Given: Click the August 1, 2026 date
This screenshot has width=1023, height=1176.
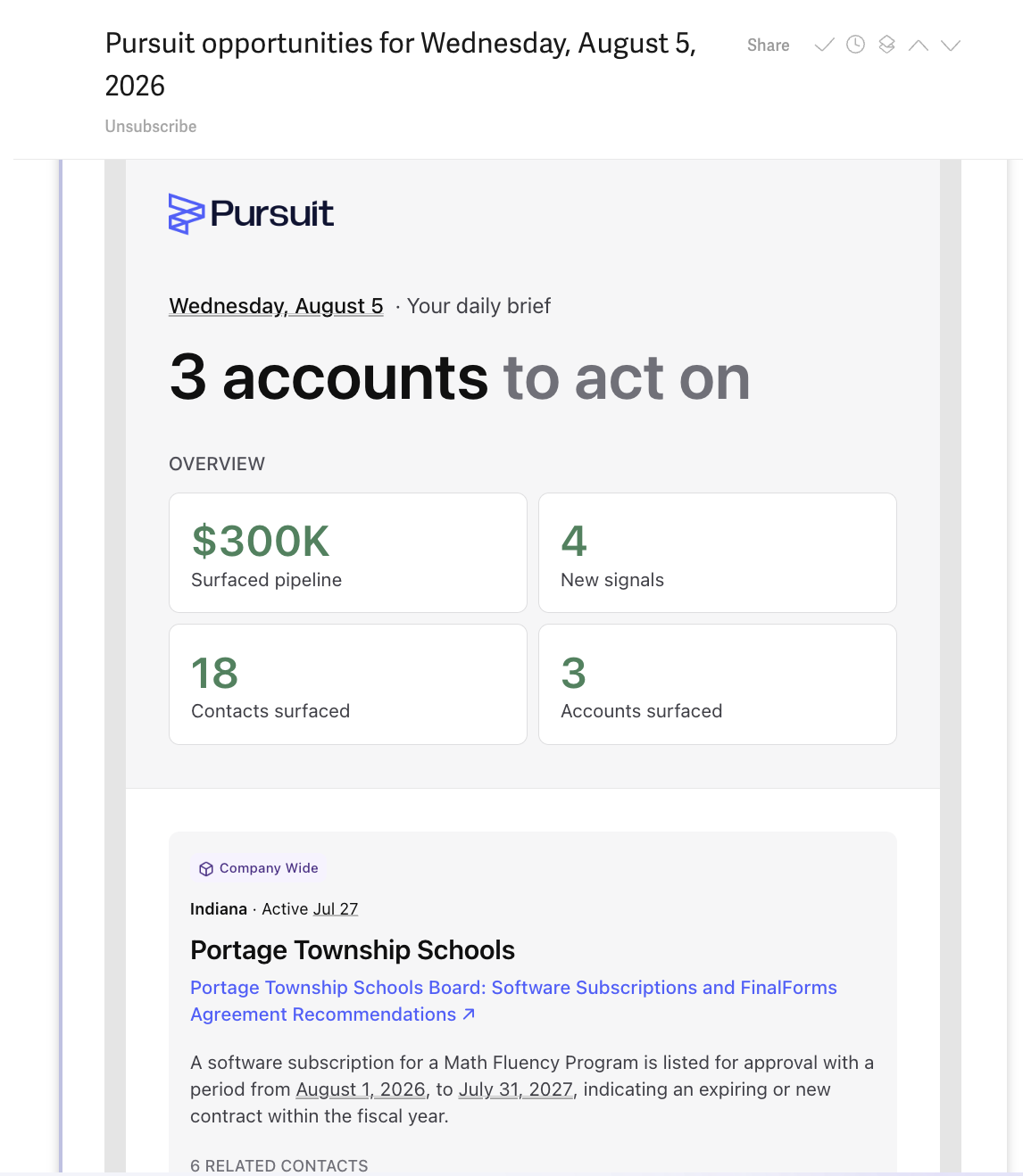Looking at the screenshot, I should (x=361, y=1089).
